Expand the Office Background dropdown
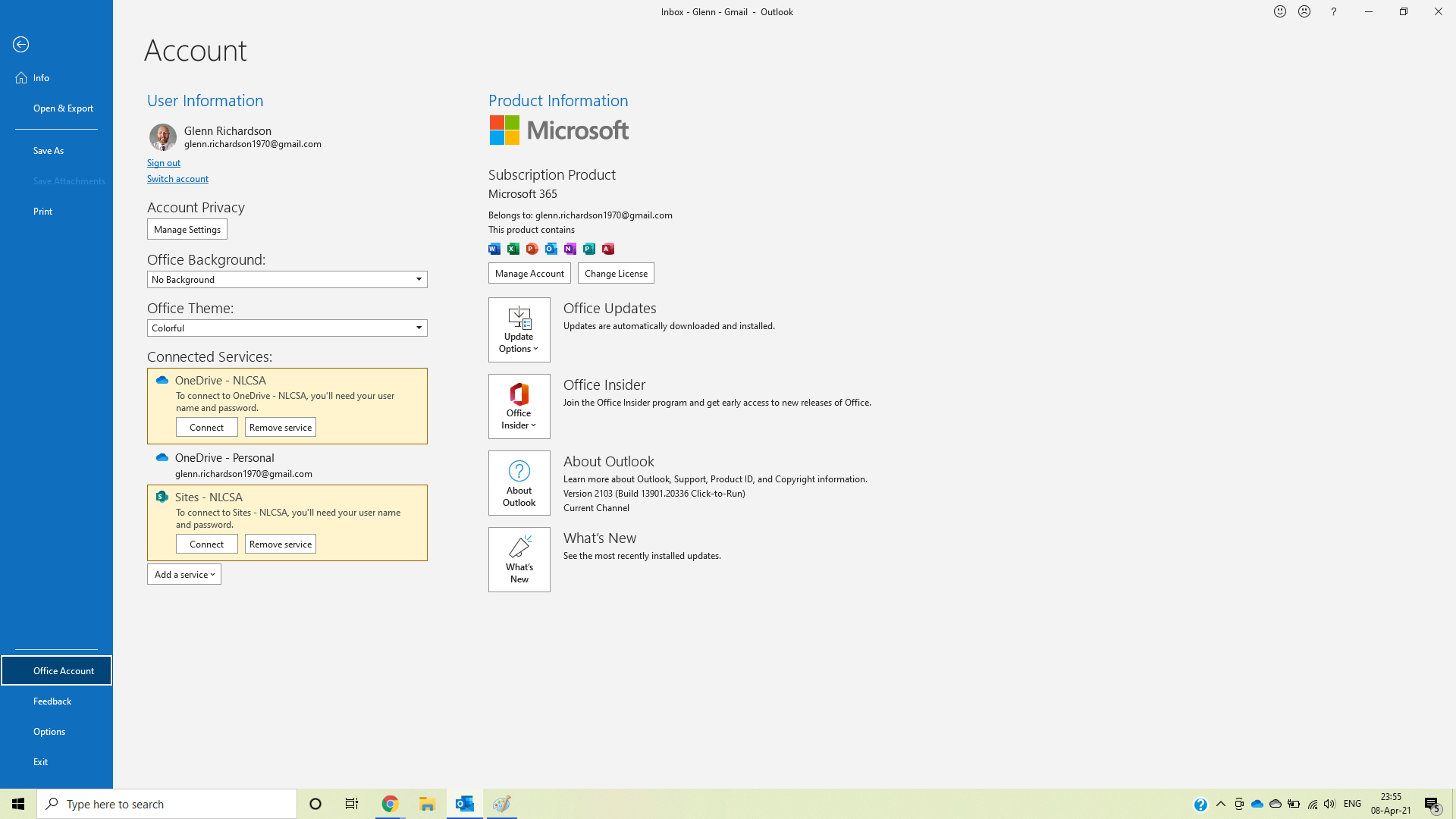 287,280
